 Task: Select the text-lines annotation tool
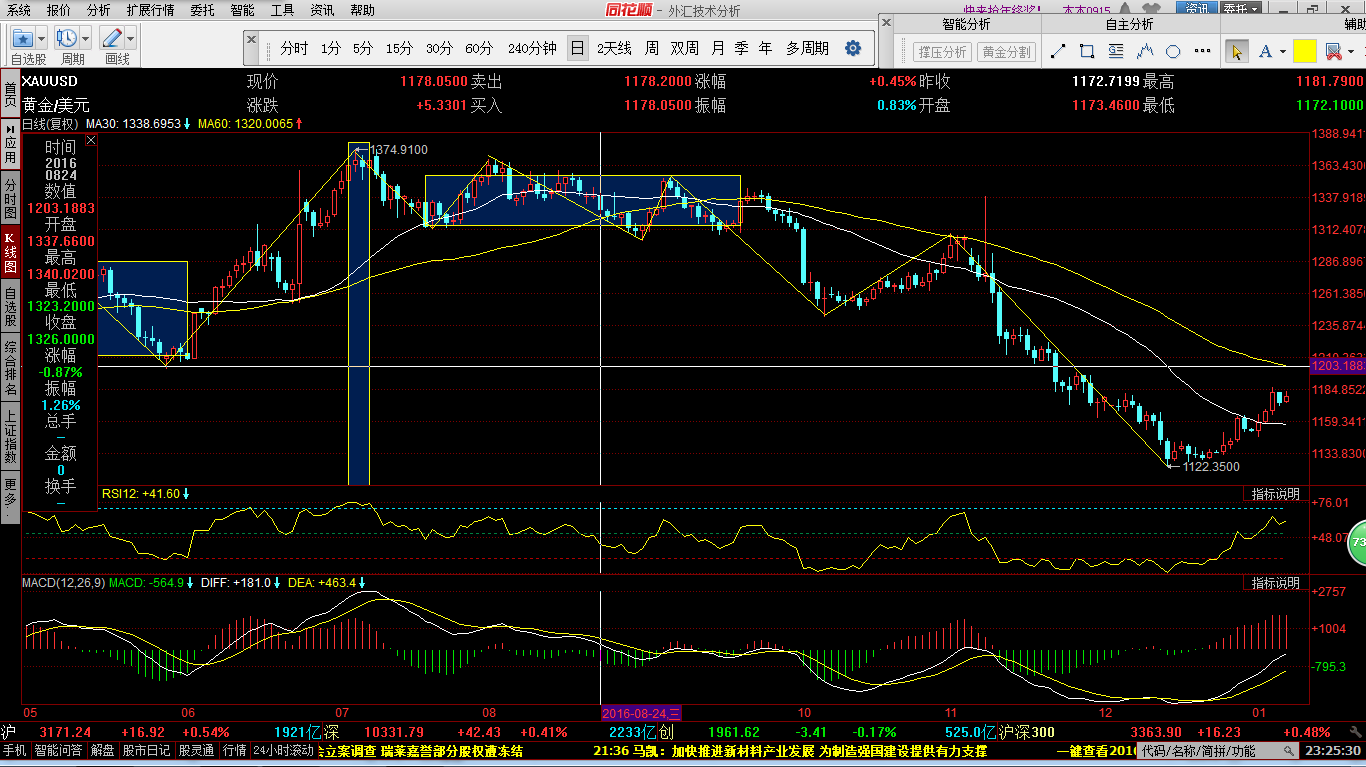coord(1116,51)
